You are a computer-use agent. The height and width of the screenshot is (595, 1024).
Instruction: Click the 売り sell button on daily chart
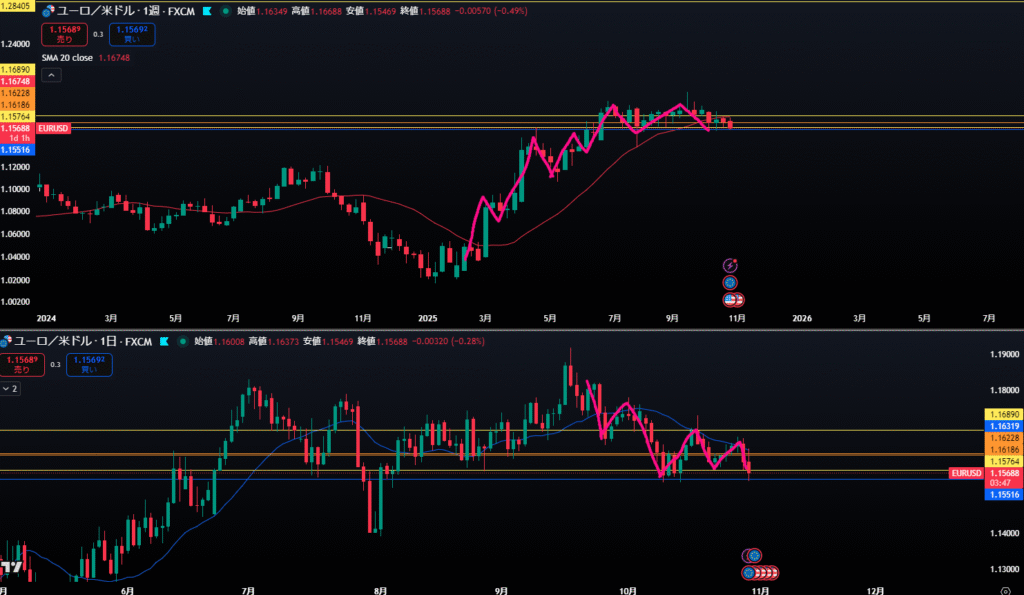point(22,364)
